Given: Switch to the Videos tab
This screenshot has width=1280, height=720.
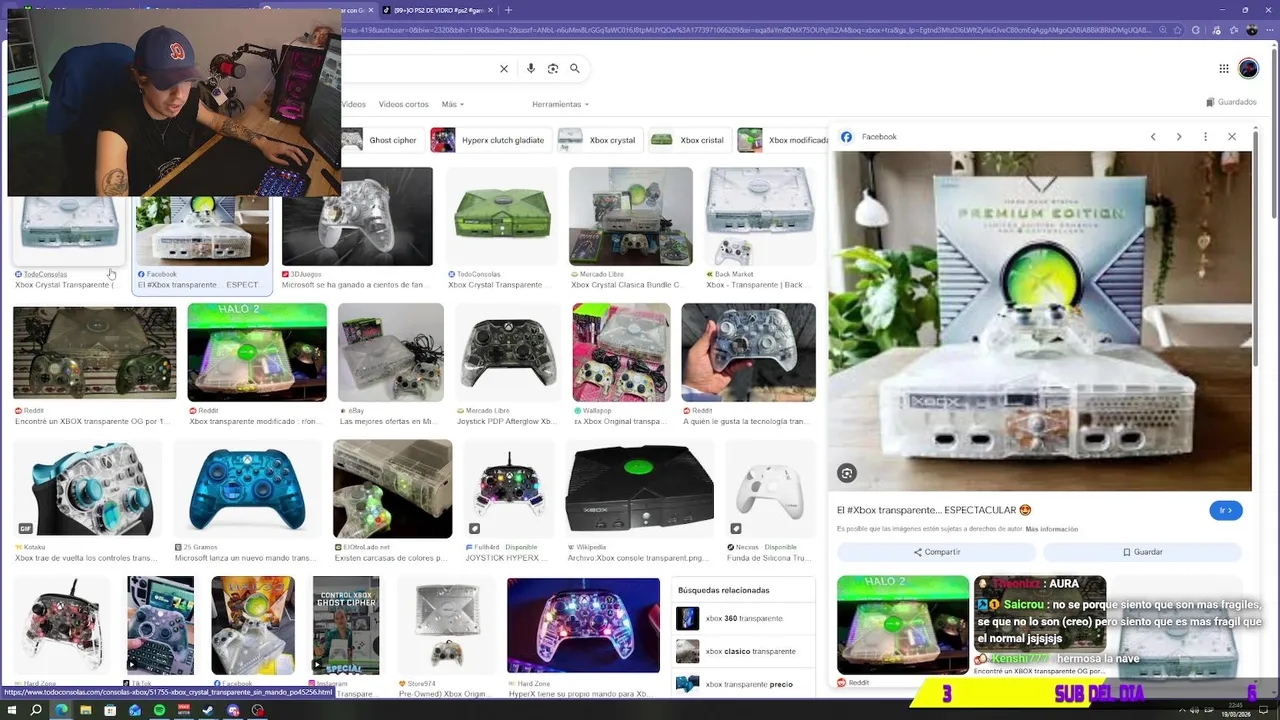Looking at the screenshot, I should pyautogui.click(x=353, y=104).
